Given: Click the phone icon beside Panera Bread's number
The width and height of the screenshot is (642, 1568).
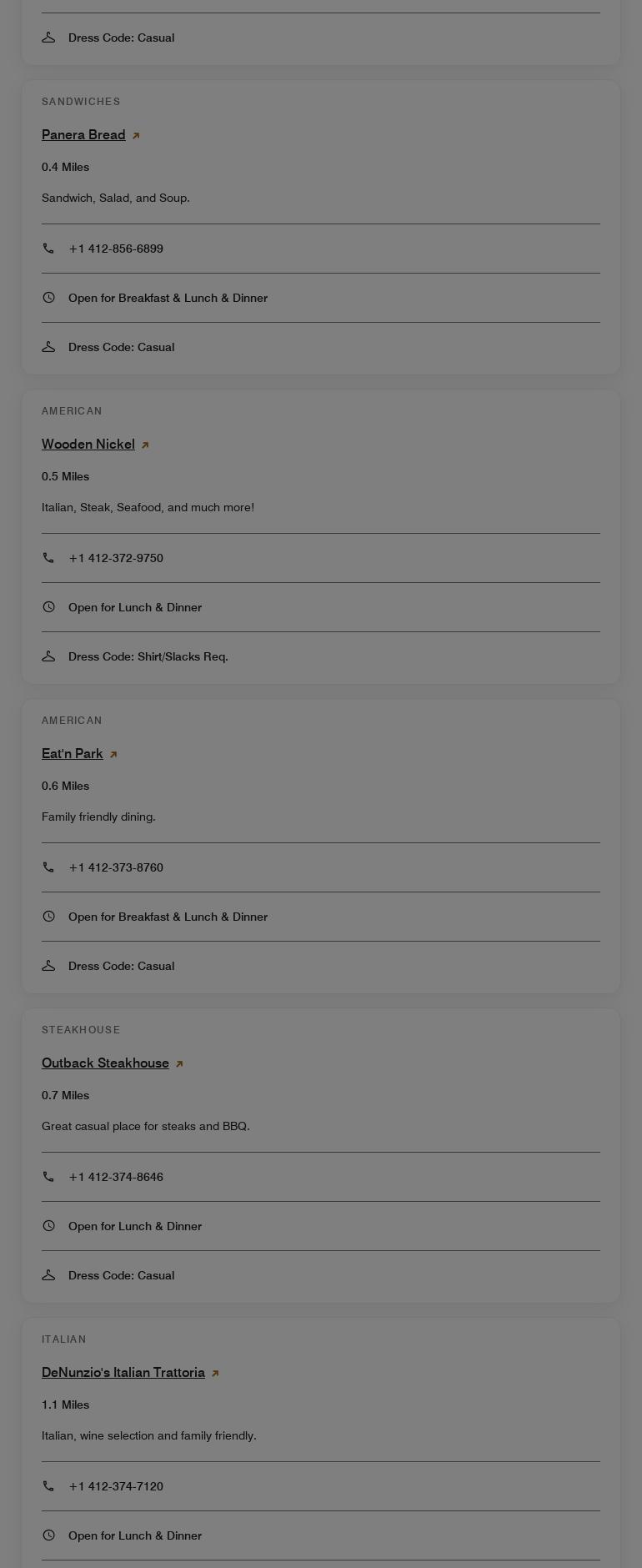Looking at the screenshot, I should pos(48,249).
